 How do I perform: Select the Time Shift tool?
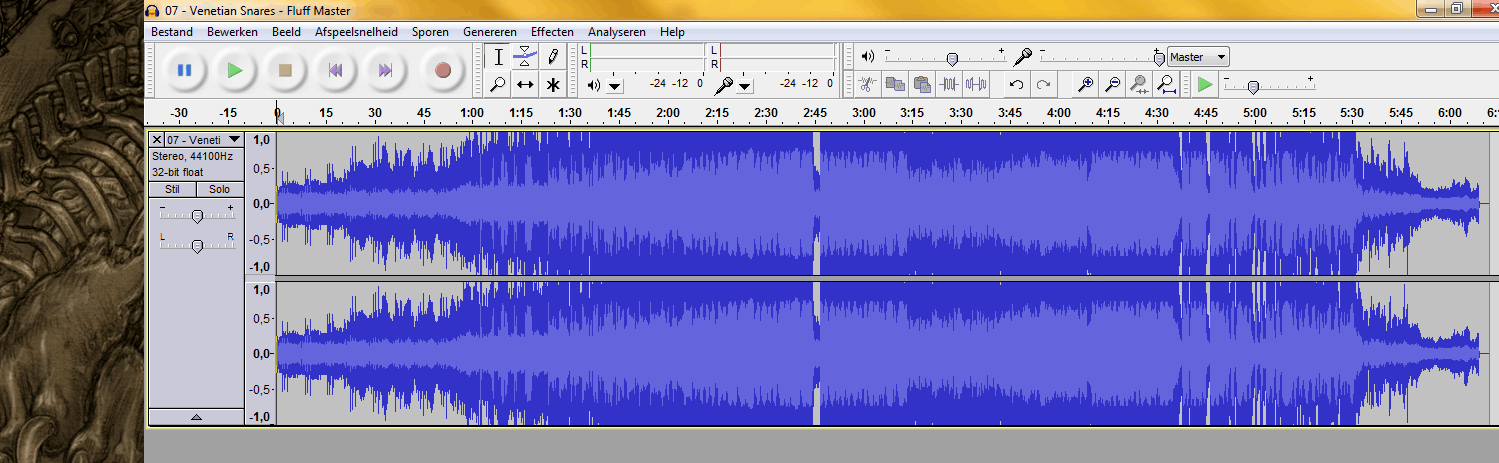[525, 84]
